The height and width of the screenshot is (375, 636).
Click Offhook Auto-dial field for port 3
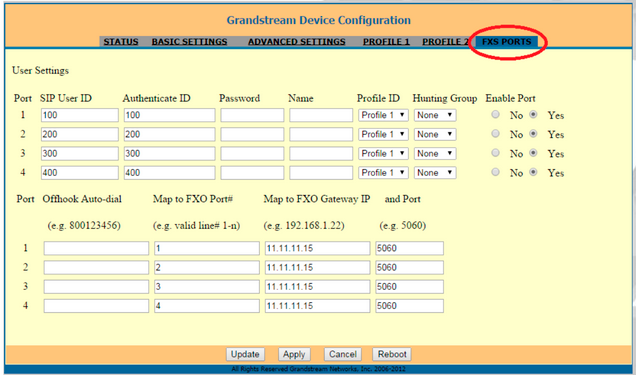[x=96, y=287]
